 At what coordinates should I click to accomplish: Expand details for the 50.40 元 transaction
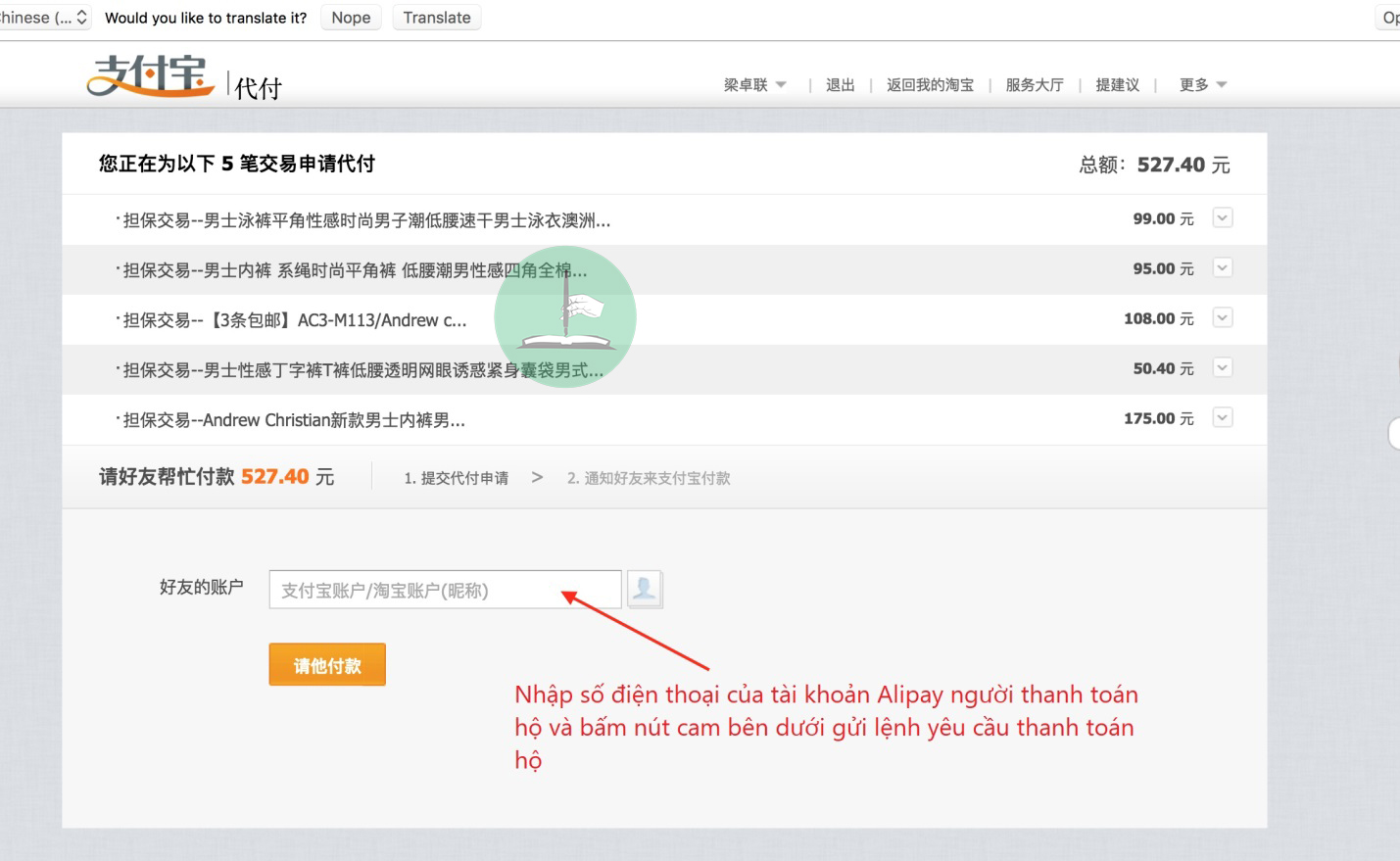1222,368
